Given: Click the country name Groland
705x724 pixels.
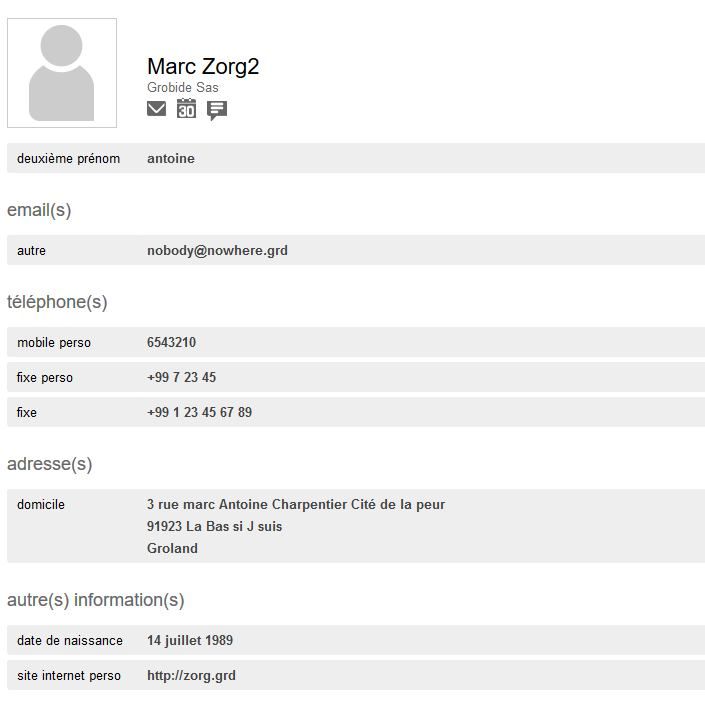Looking at the screenshot, I should pos(172,548).
